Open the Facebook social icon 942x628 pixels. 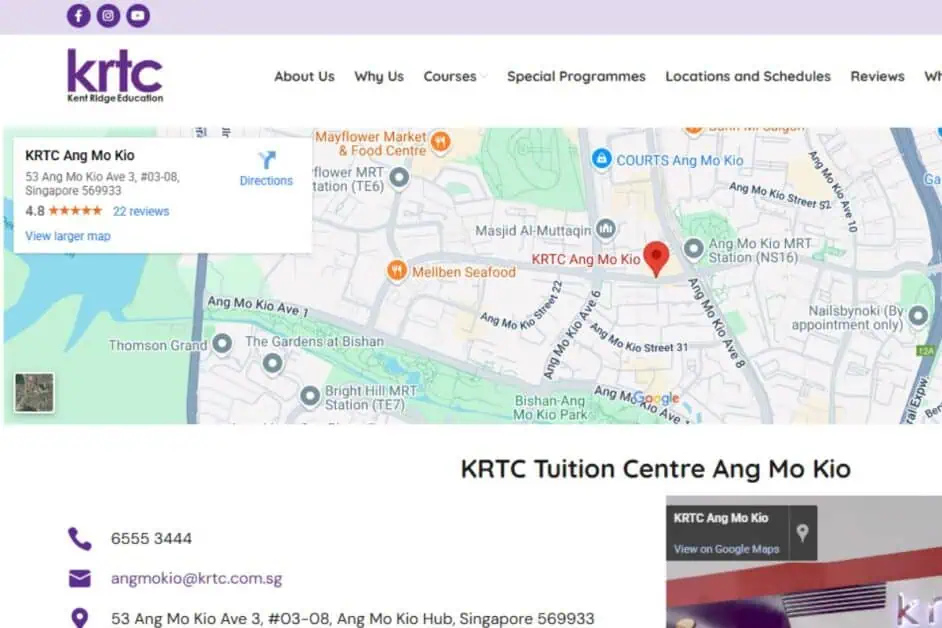79,16
